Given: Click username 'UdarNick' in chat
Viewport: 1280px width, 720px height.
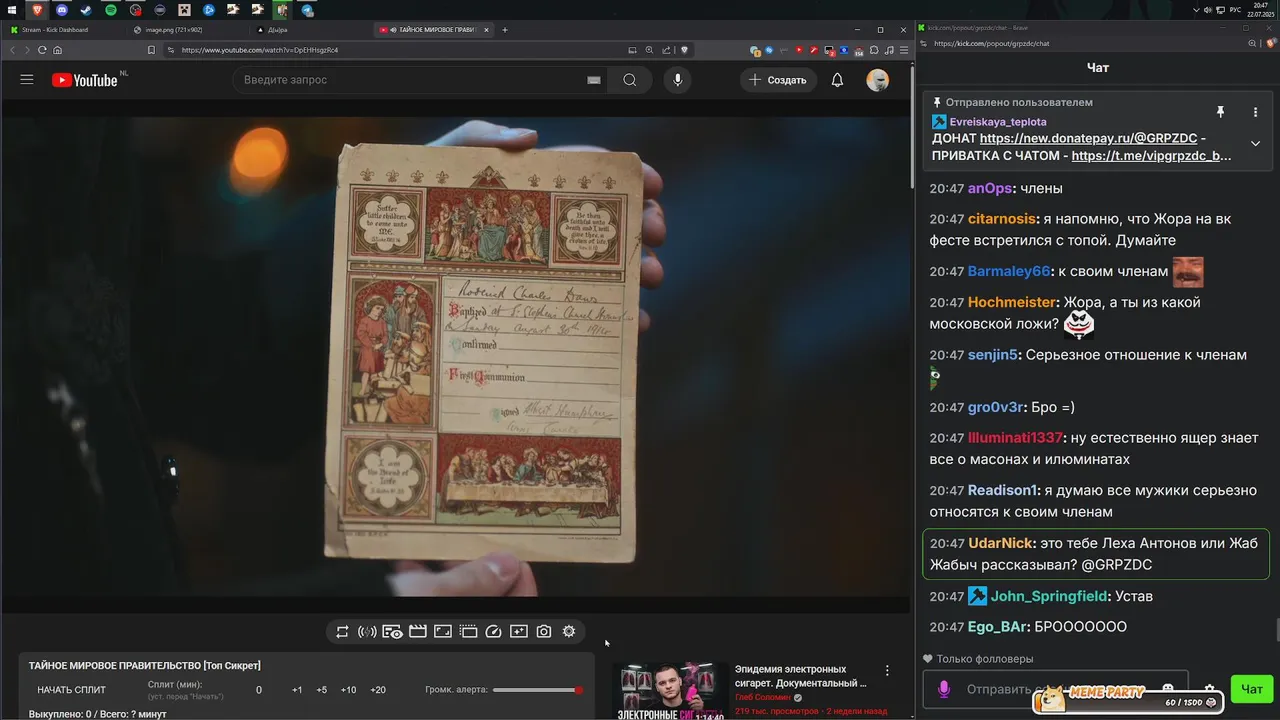Looking at the screenshot, I should 1001,543.
